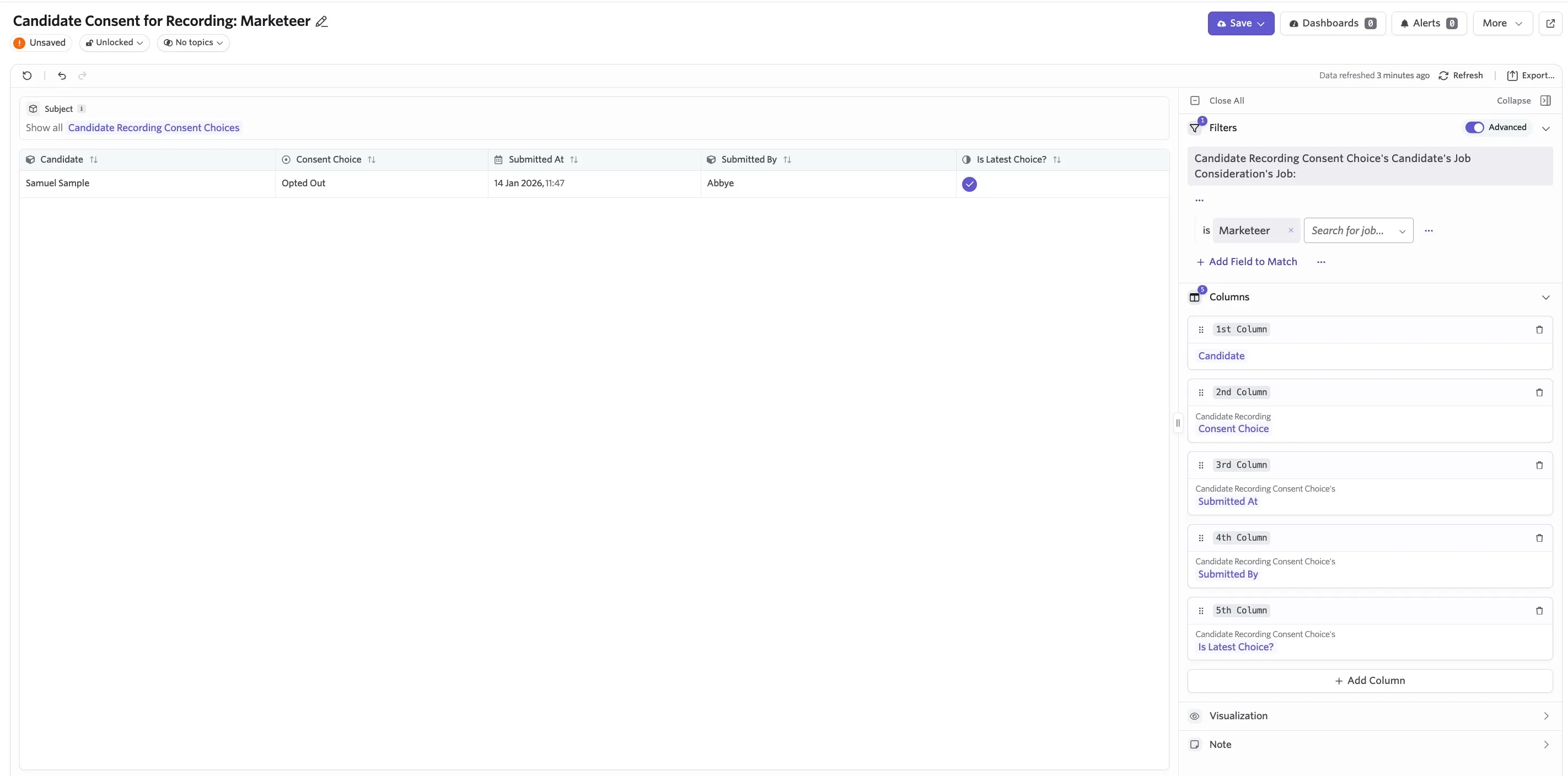Click Add Column button
1568x776 pixels.
coord(1370,681)
